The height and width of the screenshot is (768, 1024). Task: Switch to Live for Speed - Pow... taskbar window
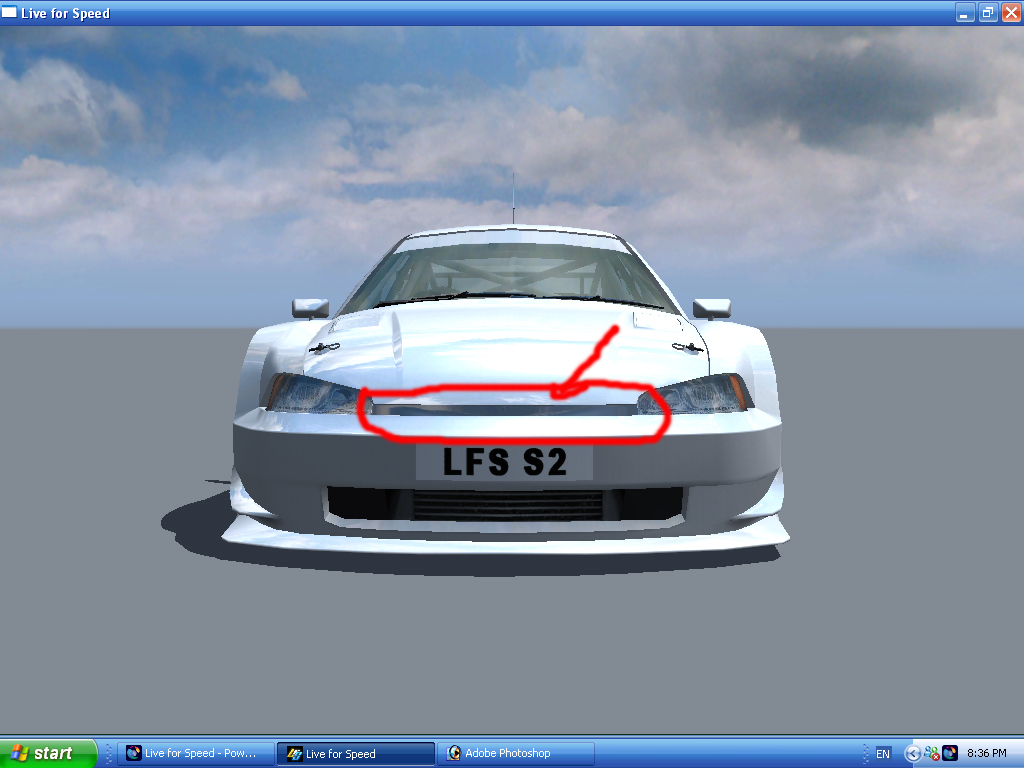point(195,753)
